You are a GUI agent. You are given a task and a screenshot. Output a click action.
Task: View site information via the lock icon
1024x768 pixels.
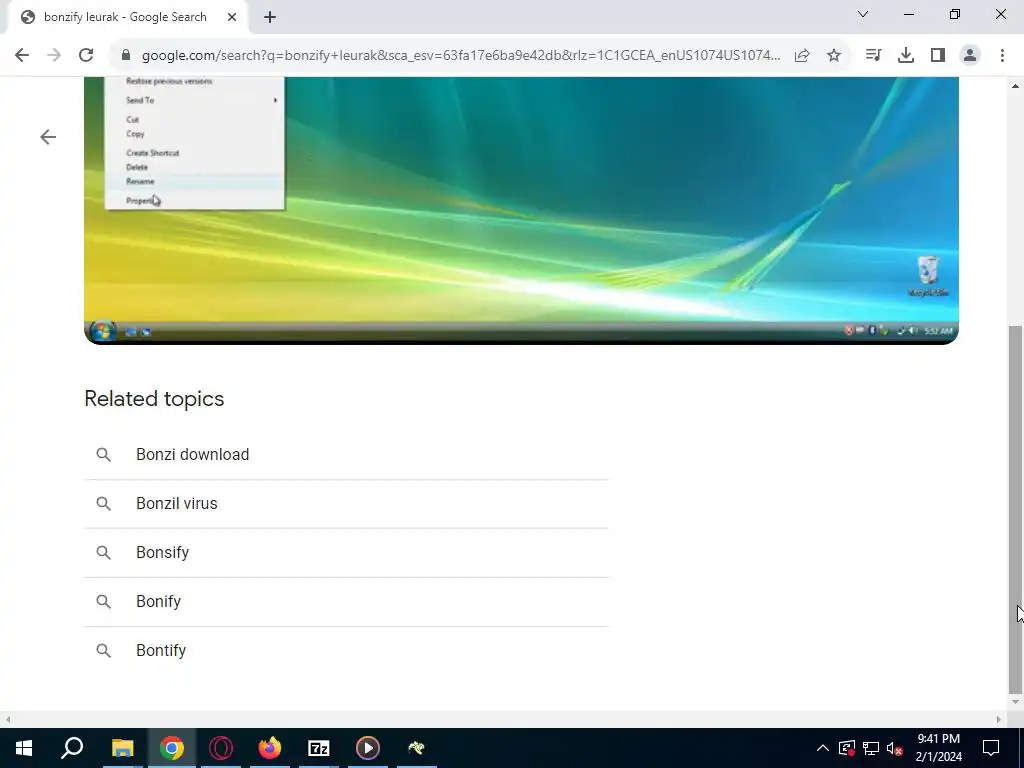pyautogui.click(x=126, y=56)
